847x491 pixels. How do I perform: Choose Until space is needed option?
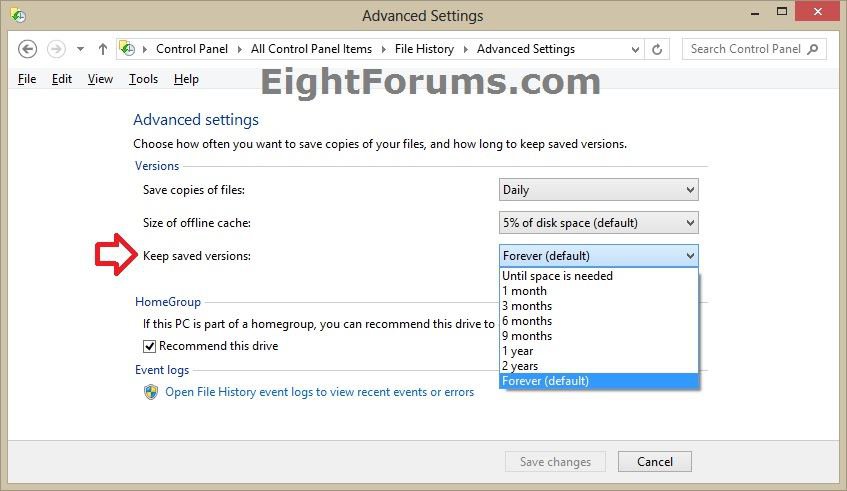(599, 276)
